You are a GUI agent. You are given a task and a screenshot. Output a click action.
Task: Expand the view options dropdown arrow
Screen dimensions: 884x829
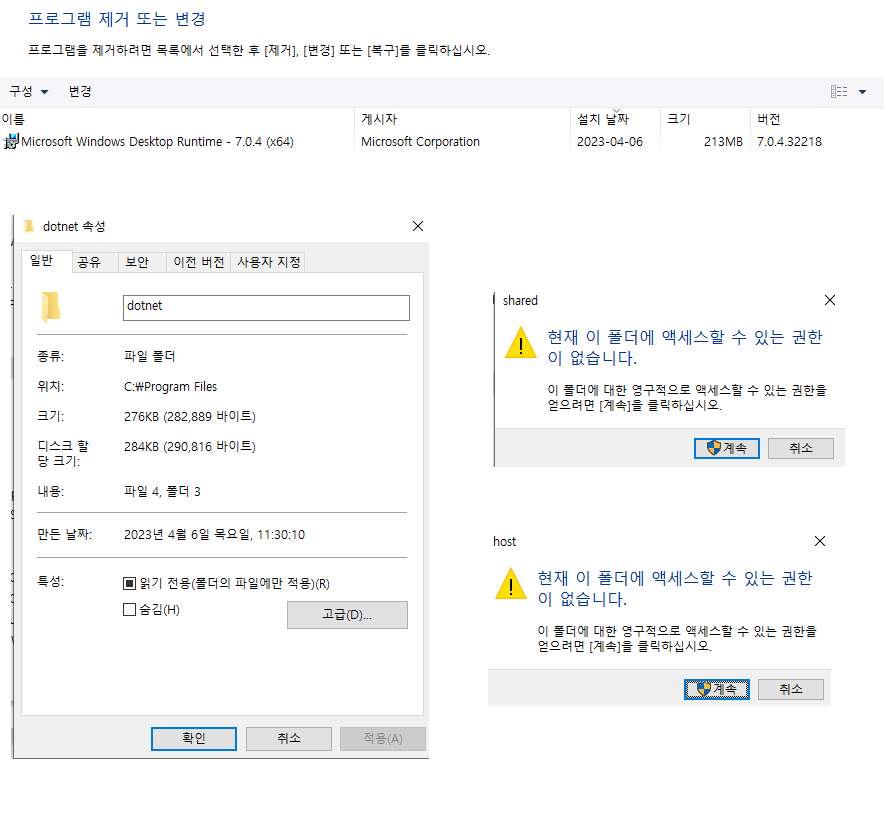pyautogui.click(x=863, y=92)
